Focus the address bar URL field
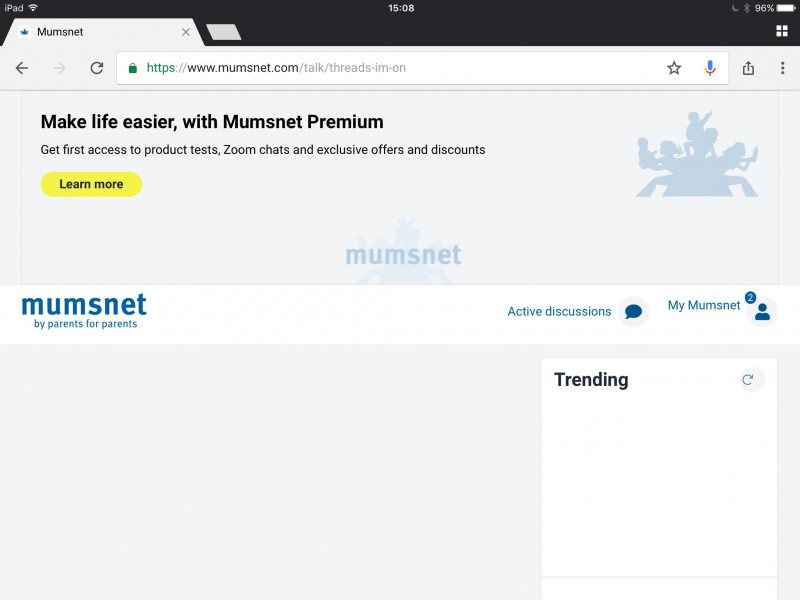 coord(400,68)
